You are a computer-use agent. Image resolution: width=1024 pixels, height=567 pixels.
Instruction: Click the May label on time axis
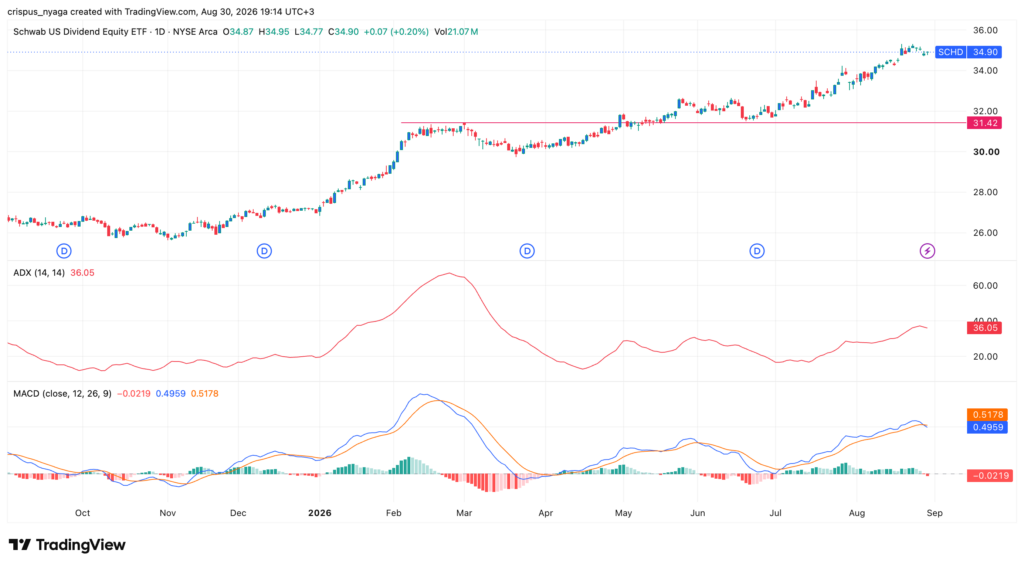point(624,513)
